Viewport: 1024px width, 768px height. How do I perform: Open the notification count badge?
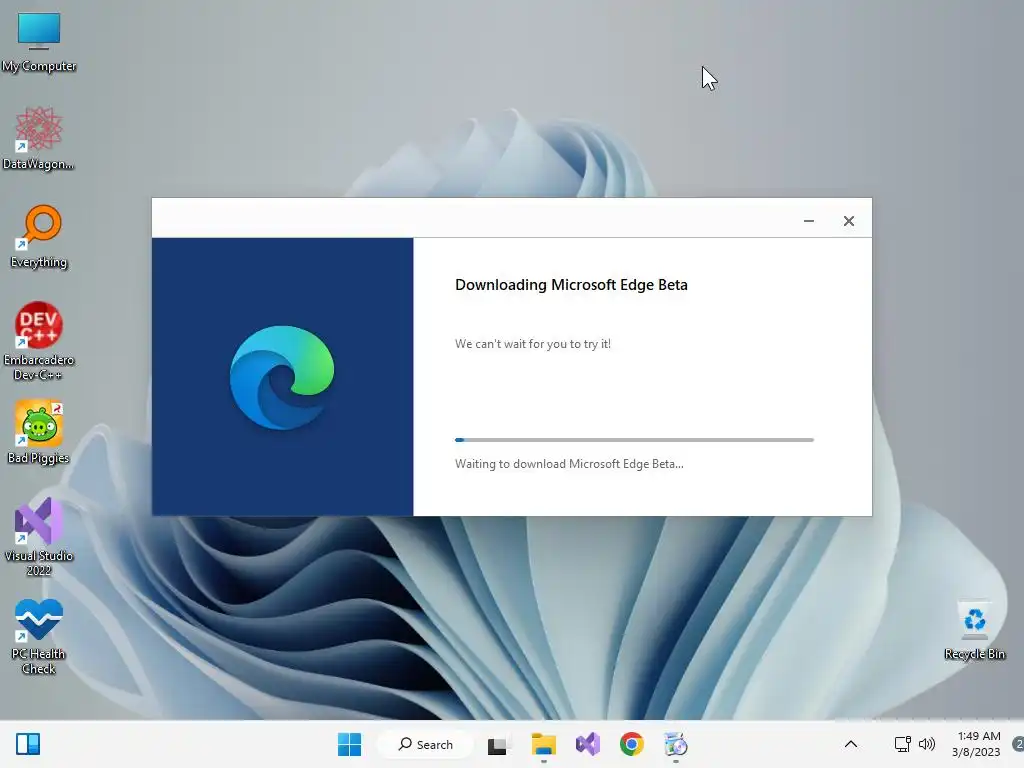tap(1017, 744)
